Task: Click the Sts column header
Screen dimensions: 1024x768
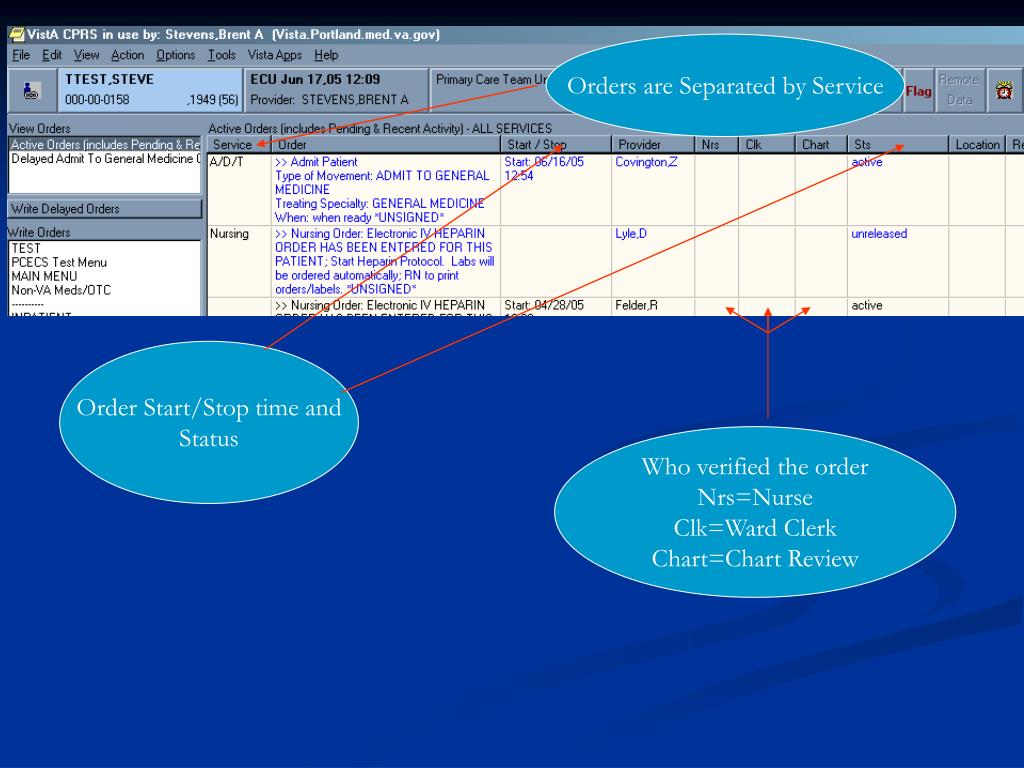Action: pos(898,144)
